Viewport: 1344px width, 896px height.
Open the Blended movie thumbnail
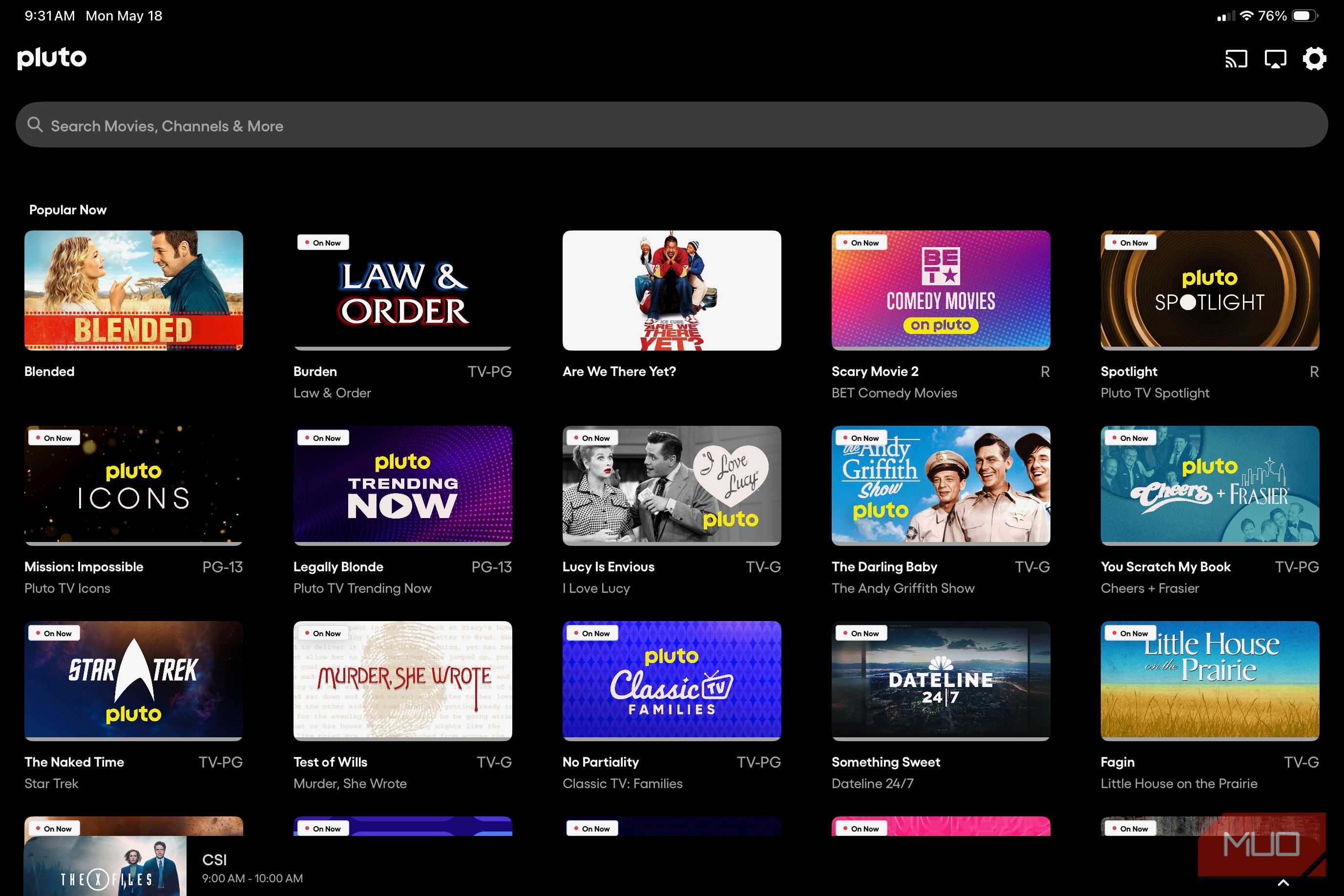tap(134, 291)
